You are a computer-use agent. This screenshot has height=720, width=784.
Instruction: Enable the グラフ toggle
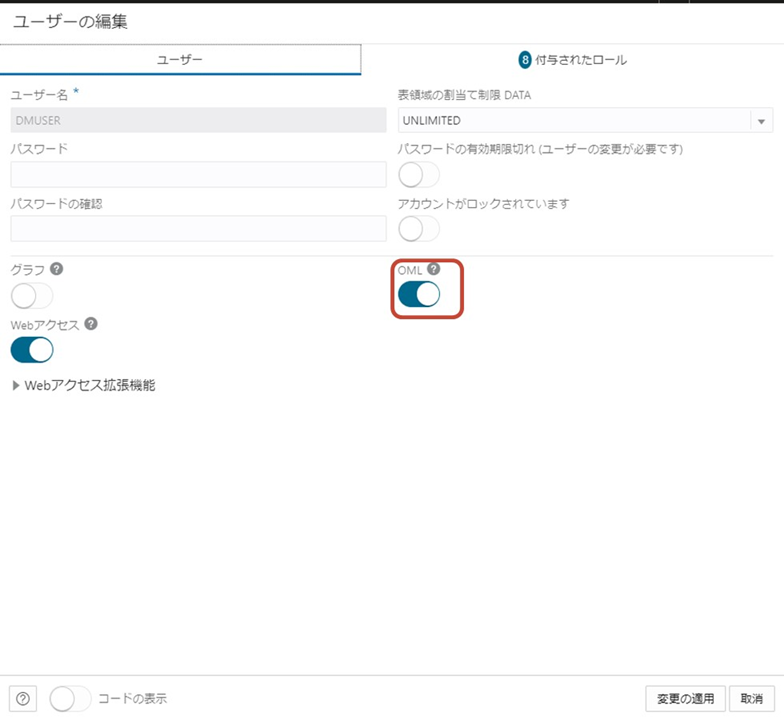[x=32, y=296]
